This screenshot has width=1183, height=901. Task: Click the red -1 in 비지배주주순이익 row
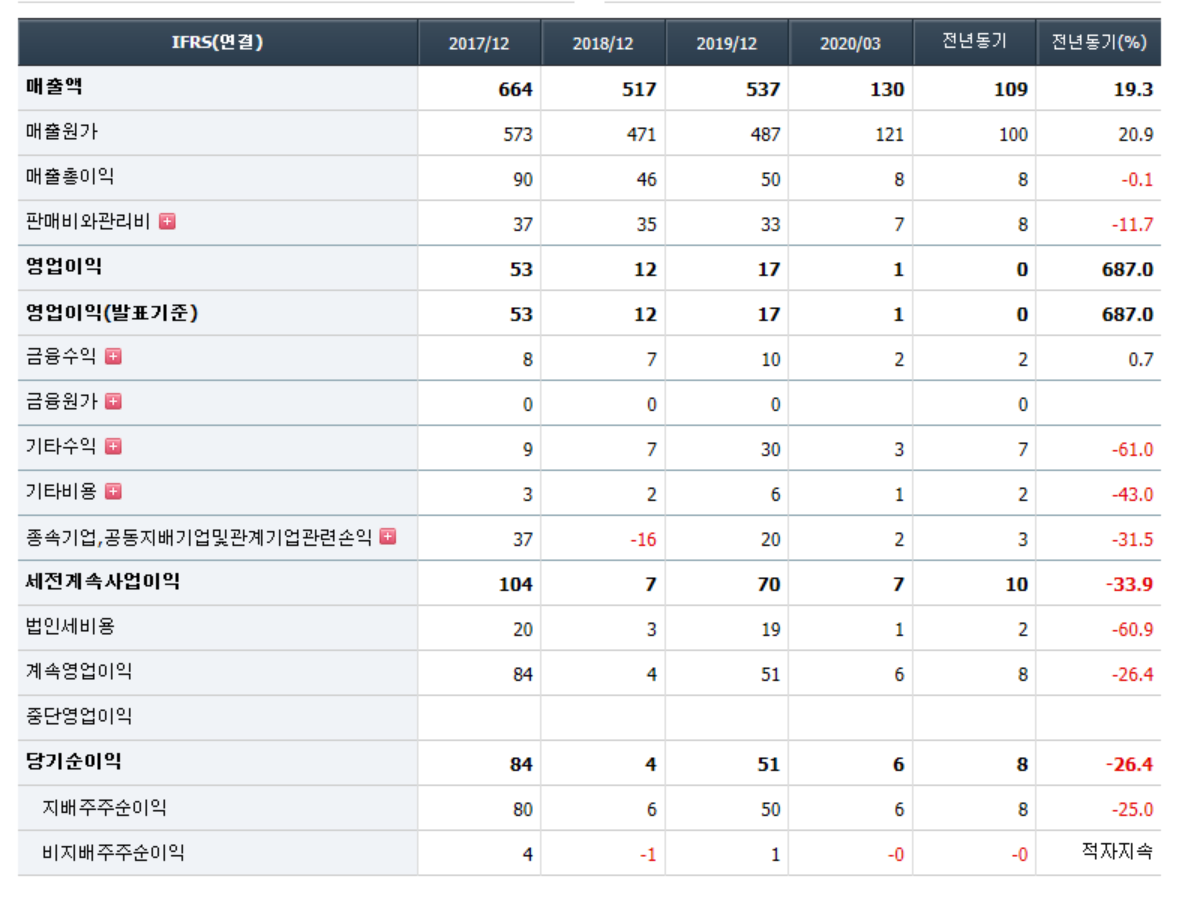pyautogui.click(x=648, y=854)
